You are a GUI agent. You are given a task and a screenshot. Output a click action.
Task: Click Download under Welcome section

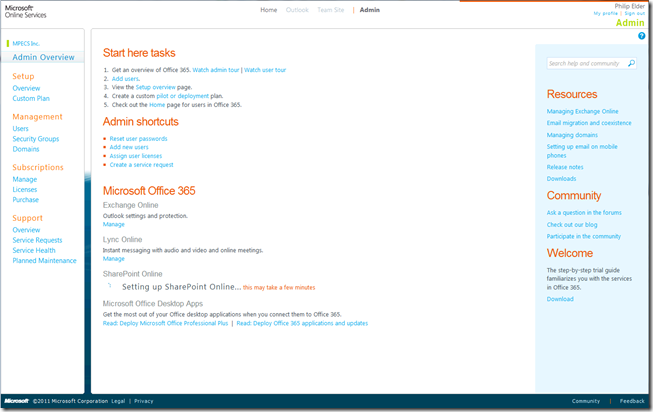click(x=560, y=299)
